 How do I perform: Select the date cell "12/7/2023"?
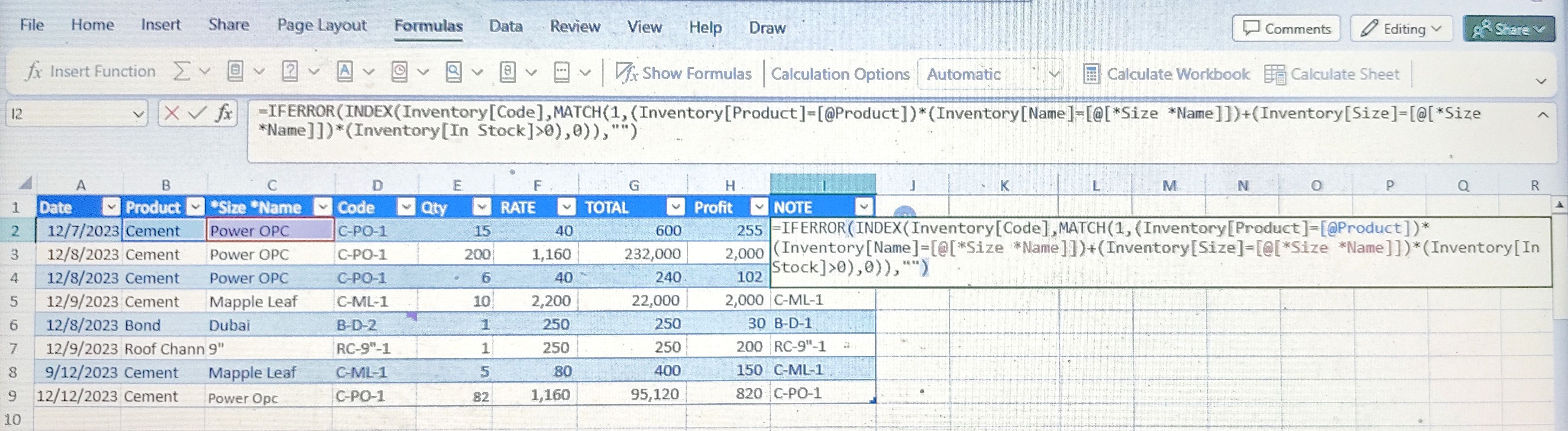click(79, 231)
